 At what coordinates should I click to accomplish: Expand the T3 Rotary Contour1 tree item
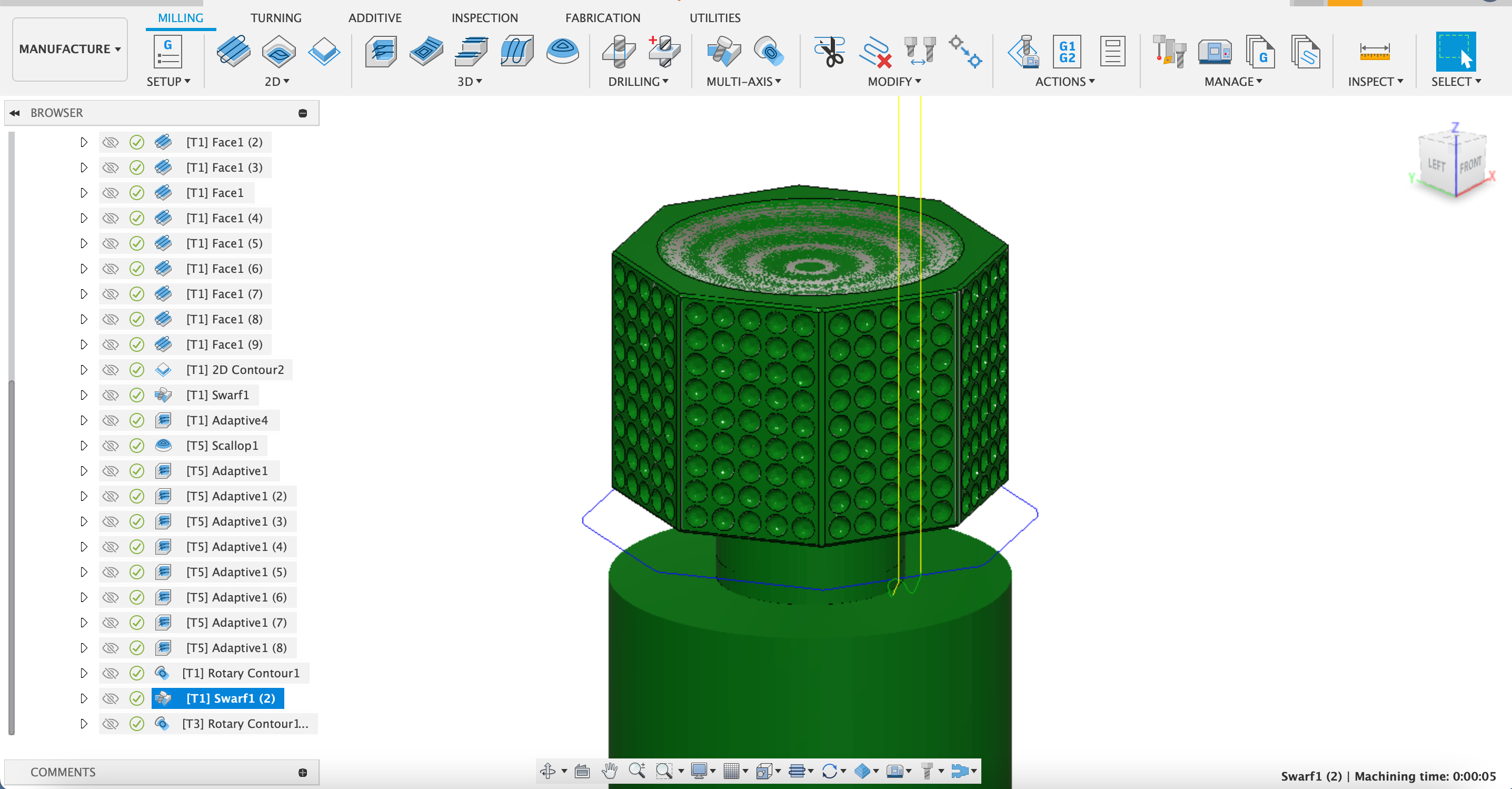(85, 723)
